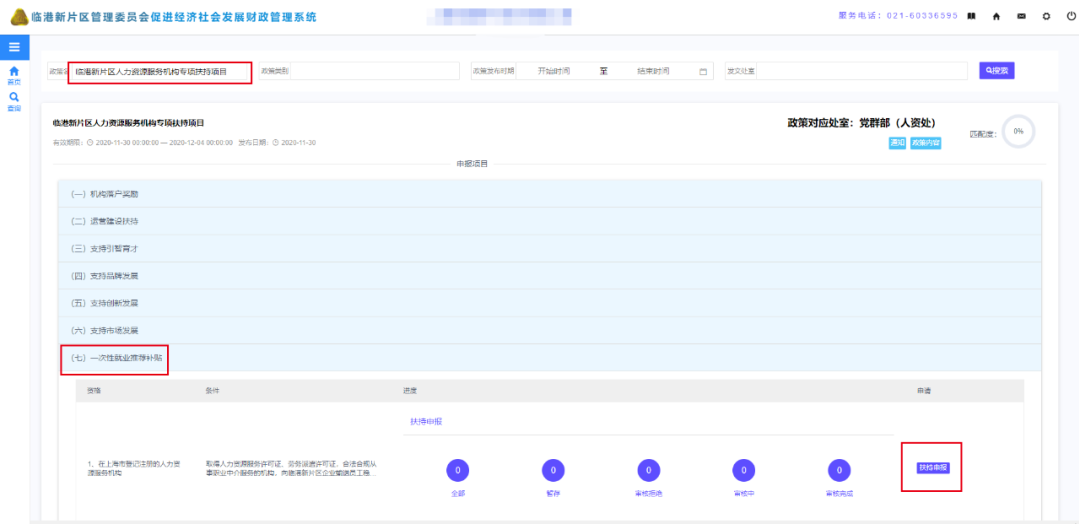1079x524 pixels.
Task: Collapse section (七) 一次性就业推荐补贴
Action: 549,358
